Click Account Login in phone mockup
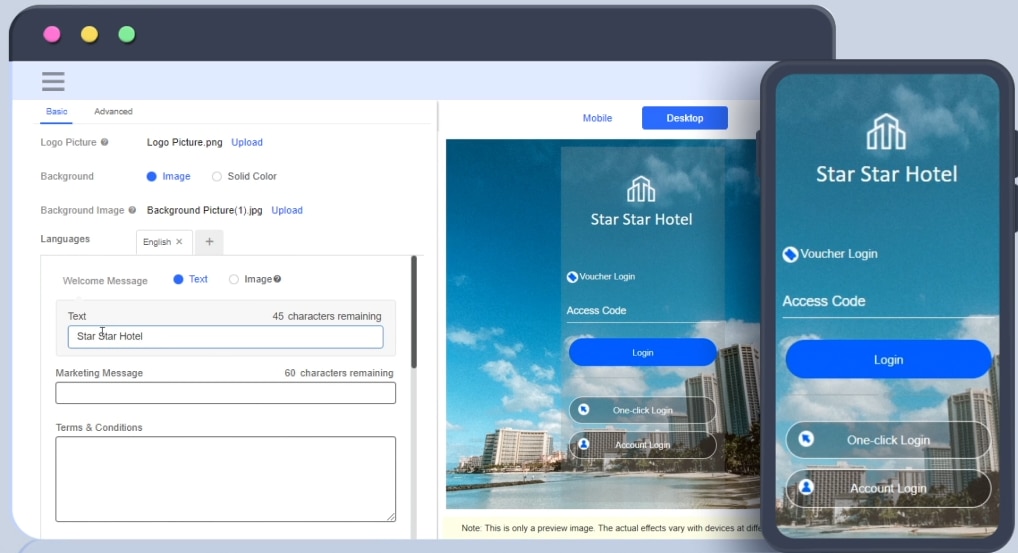1018x553 pixels. 888,488
